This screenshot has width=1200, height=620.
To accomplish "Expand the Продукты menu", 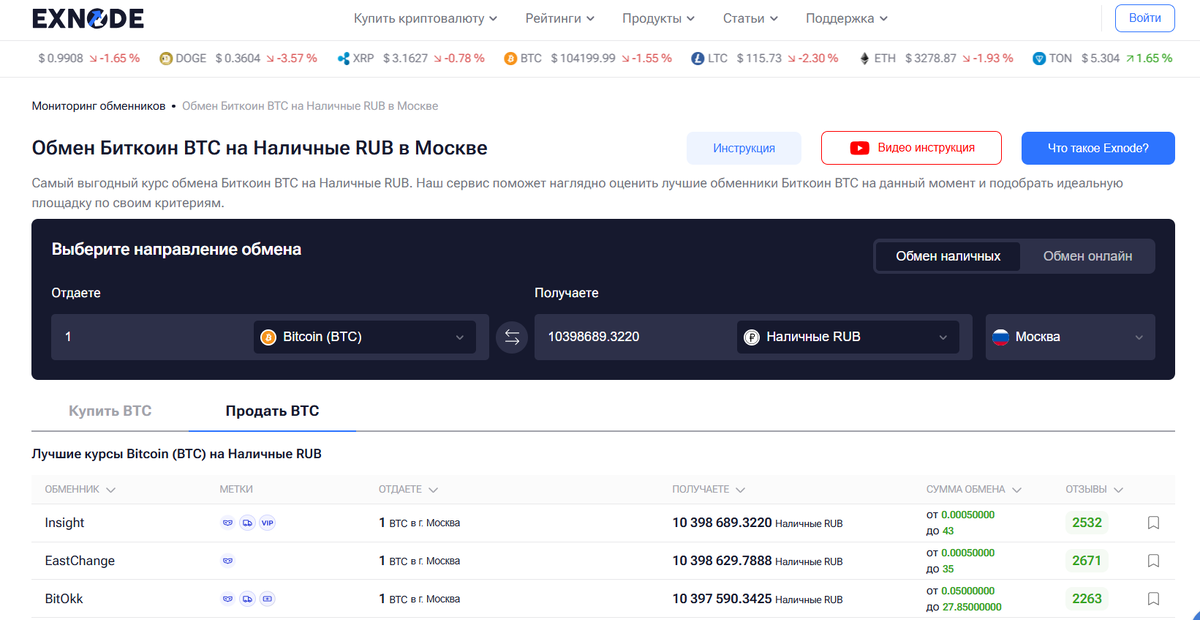I will coord(658,18).
